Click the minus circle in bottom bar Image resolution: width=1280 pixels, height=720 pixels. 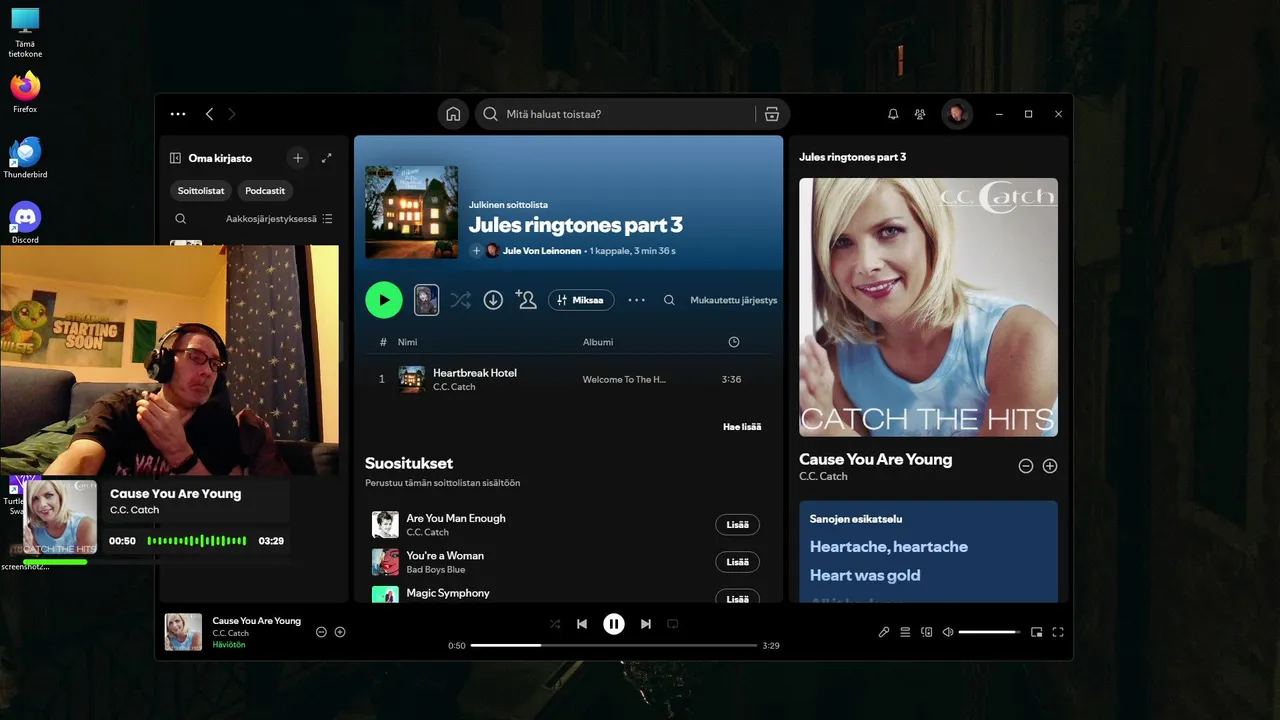click(321, 632)
